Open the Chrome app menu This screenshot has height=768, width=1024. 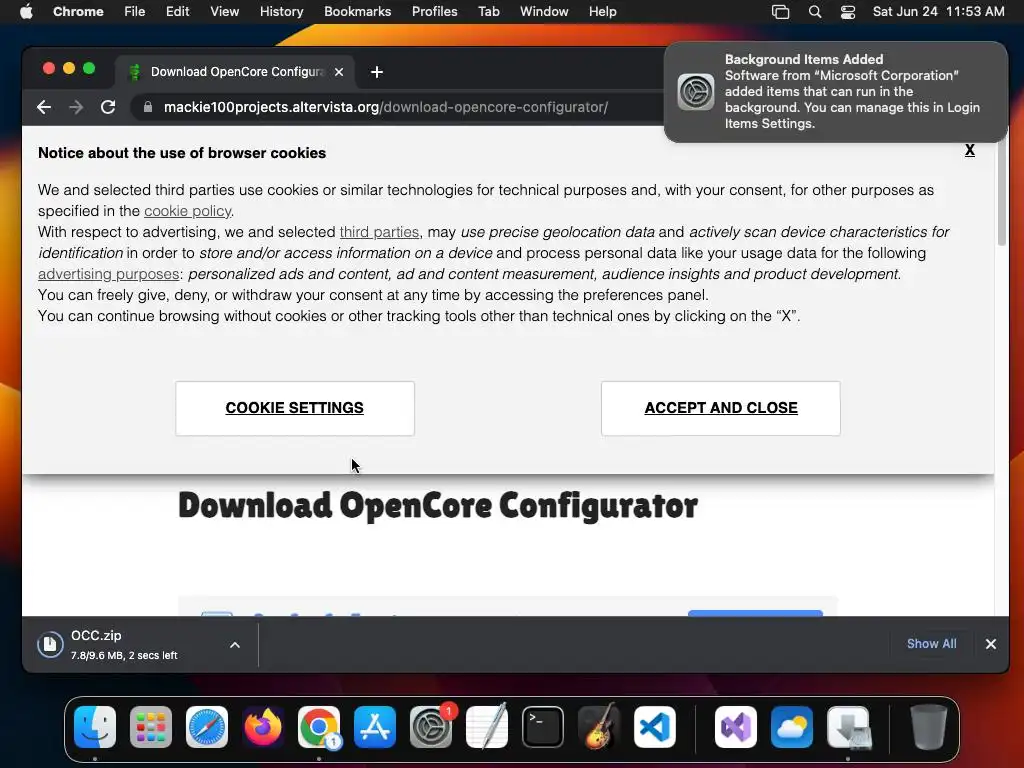click(78, 12)
